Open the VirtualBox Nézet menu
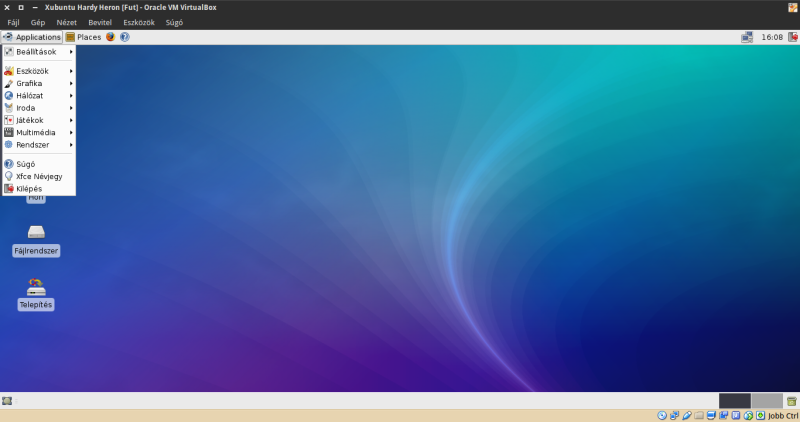800x422 pixels. 66,22
